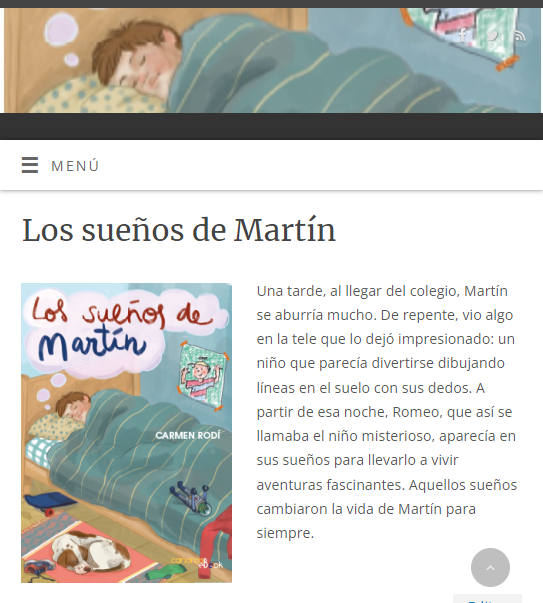543x603 pixels.
Task: Open the Facebook social icon
Action: tap(463, 35)
